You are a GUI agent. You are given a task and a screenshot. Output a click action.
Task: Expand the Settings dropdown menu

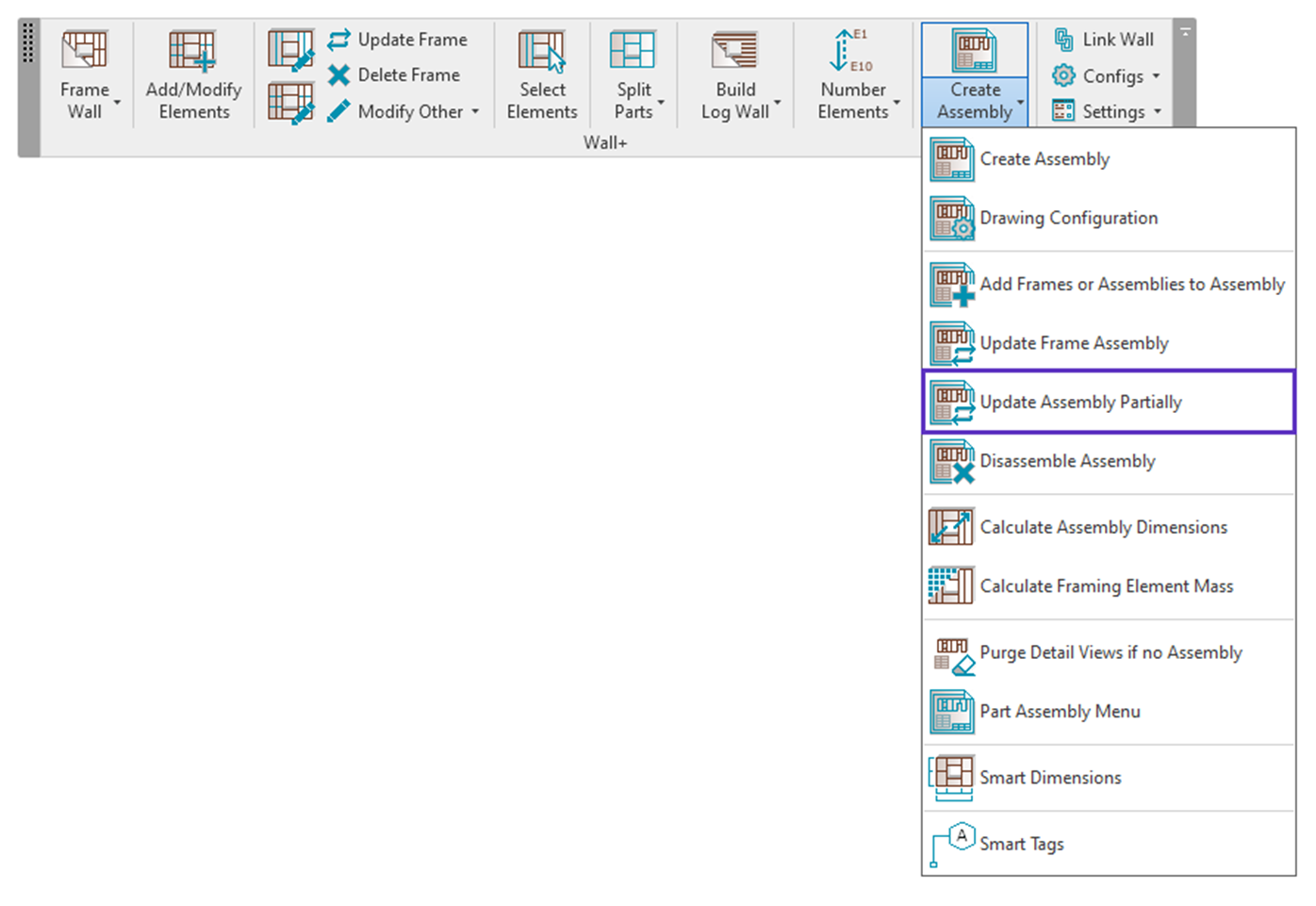1158,112
